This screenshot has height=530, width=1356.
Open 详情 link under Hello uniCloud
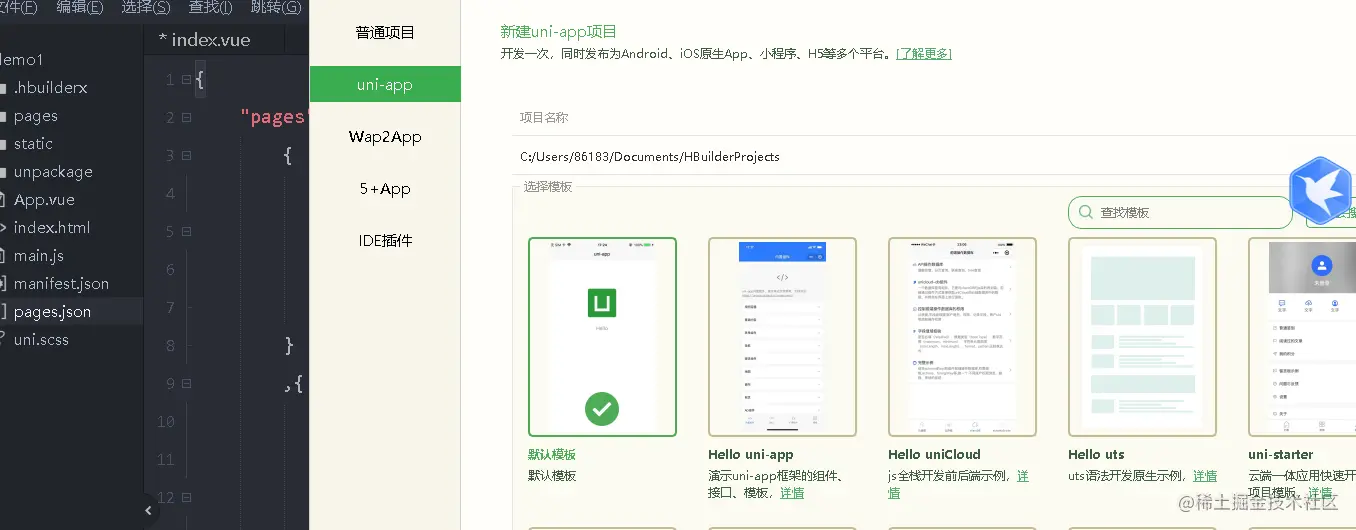pyautogui.click(x=1022, y=476)
